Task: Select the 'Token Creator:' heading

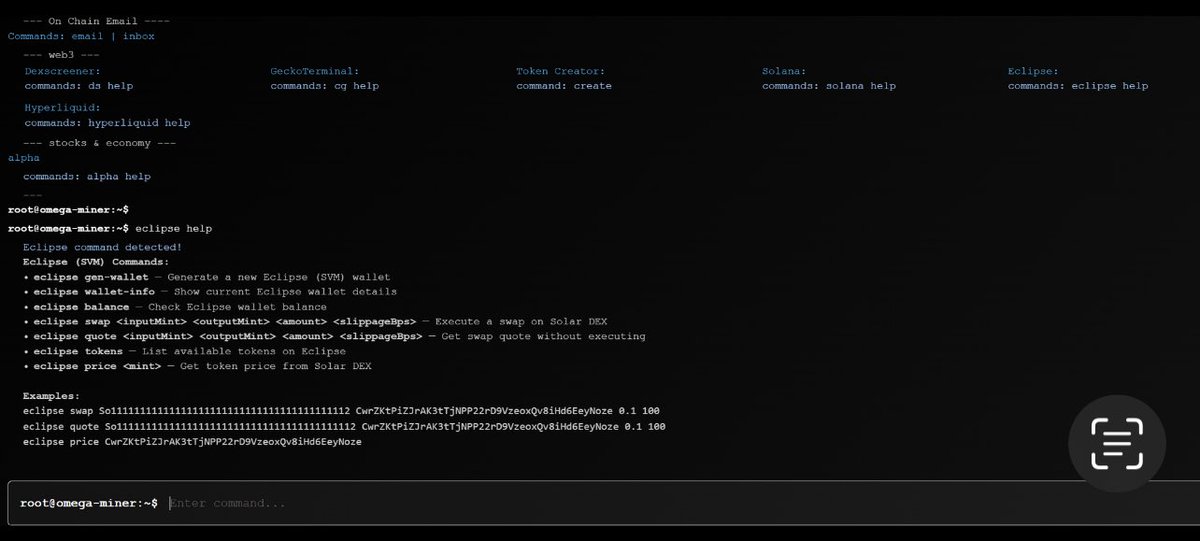Action: (560, 71)
